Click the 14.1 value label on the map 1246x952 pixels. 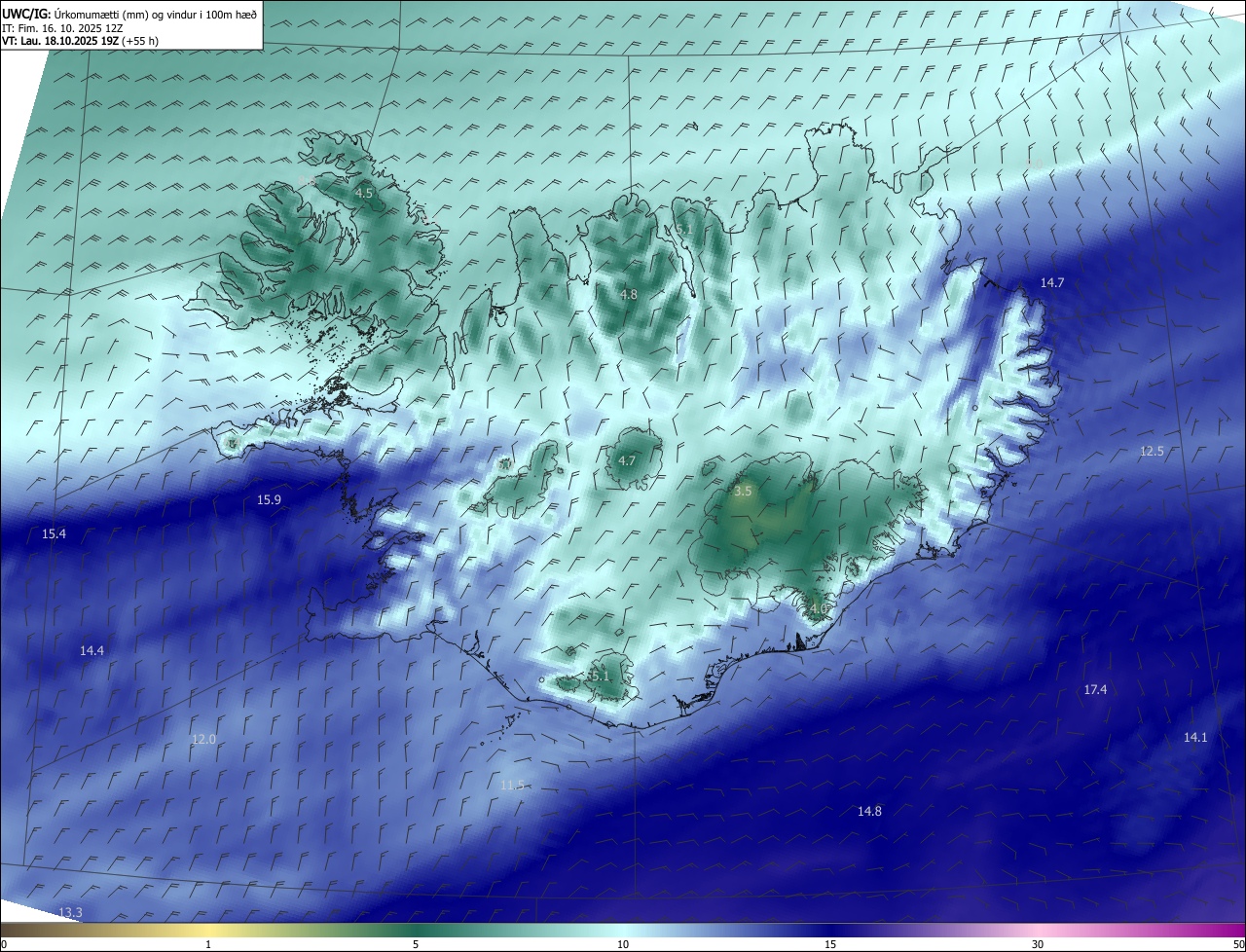tap(1195, 737)
